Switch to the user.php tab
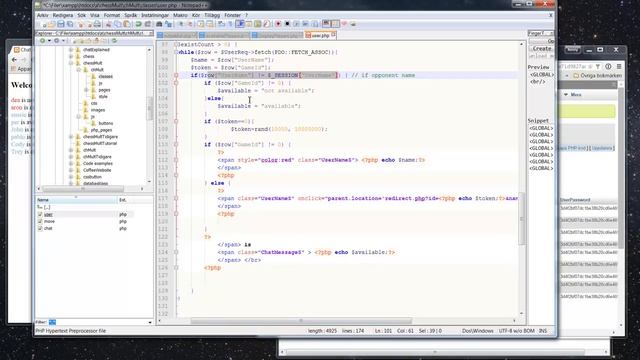The width and height of the screenshot is (640, 360). [320, 36]
